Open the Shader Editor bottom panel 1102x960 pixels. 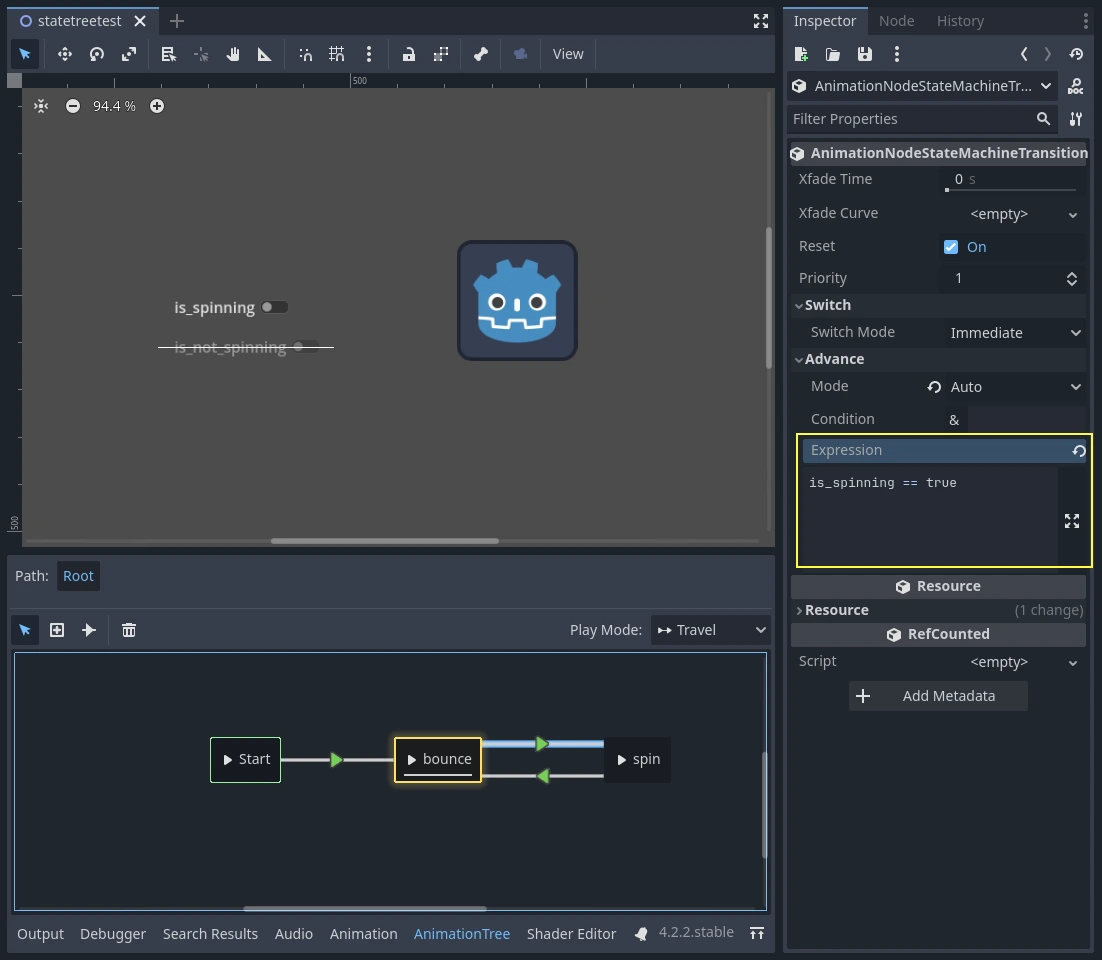571,933
